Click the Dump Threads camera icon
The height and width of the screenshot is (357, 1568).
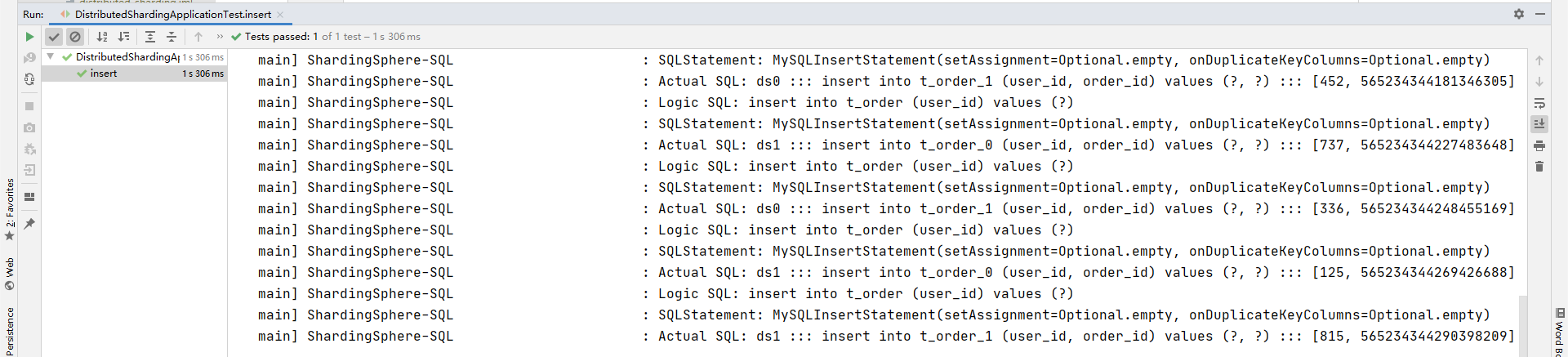(29, 127)
